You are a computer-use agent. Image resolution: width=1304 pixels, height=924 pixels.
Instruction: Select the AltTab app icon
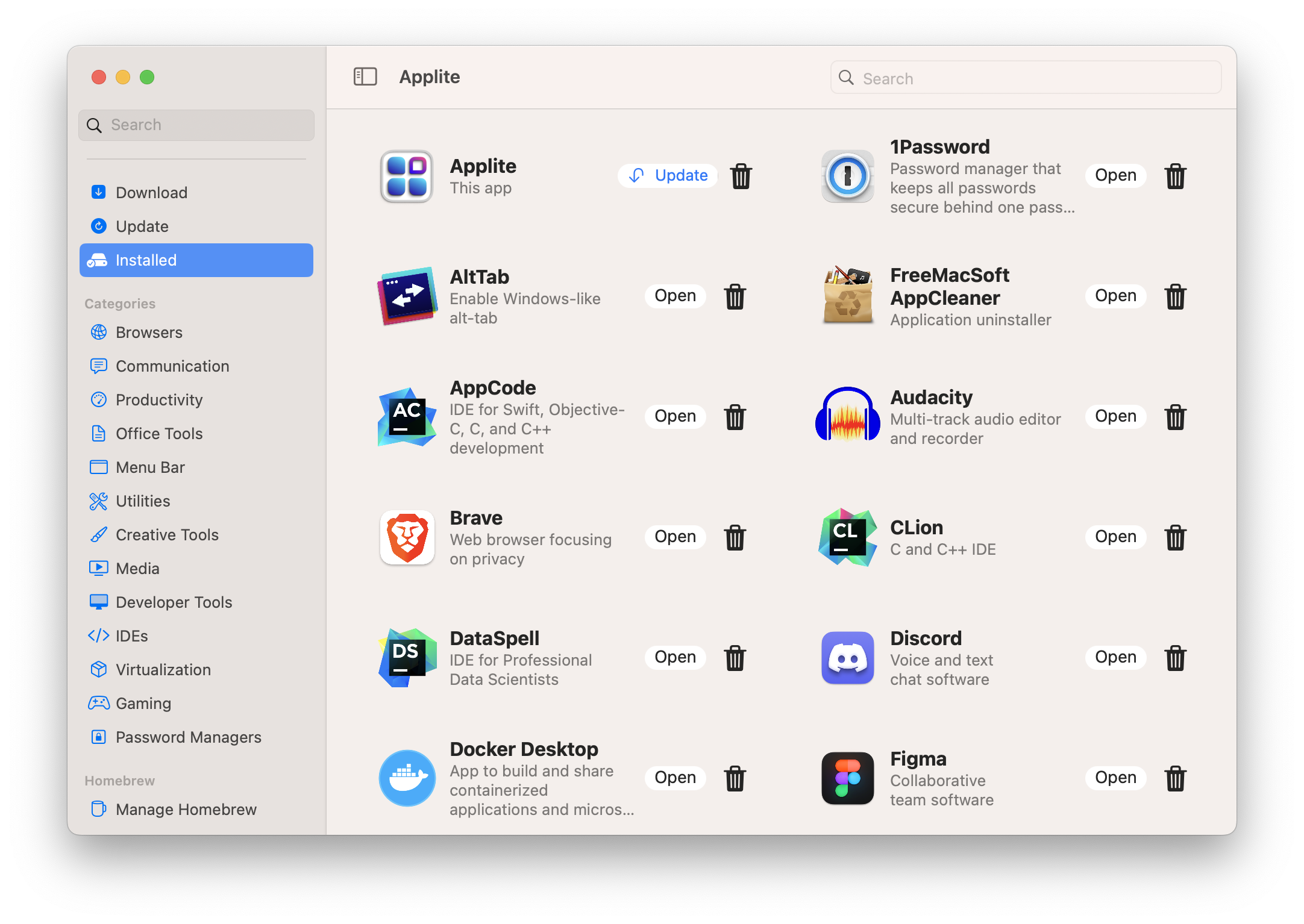(407, 296)
